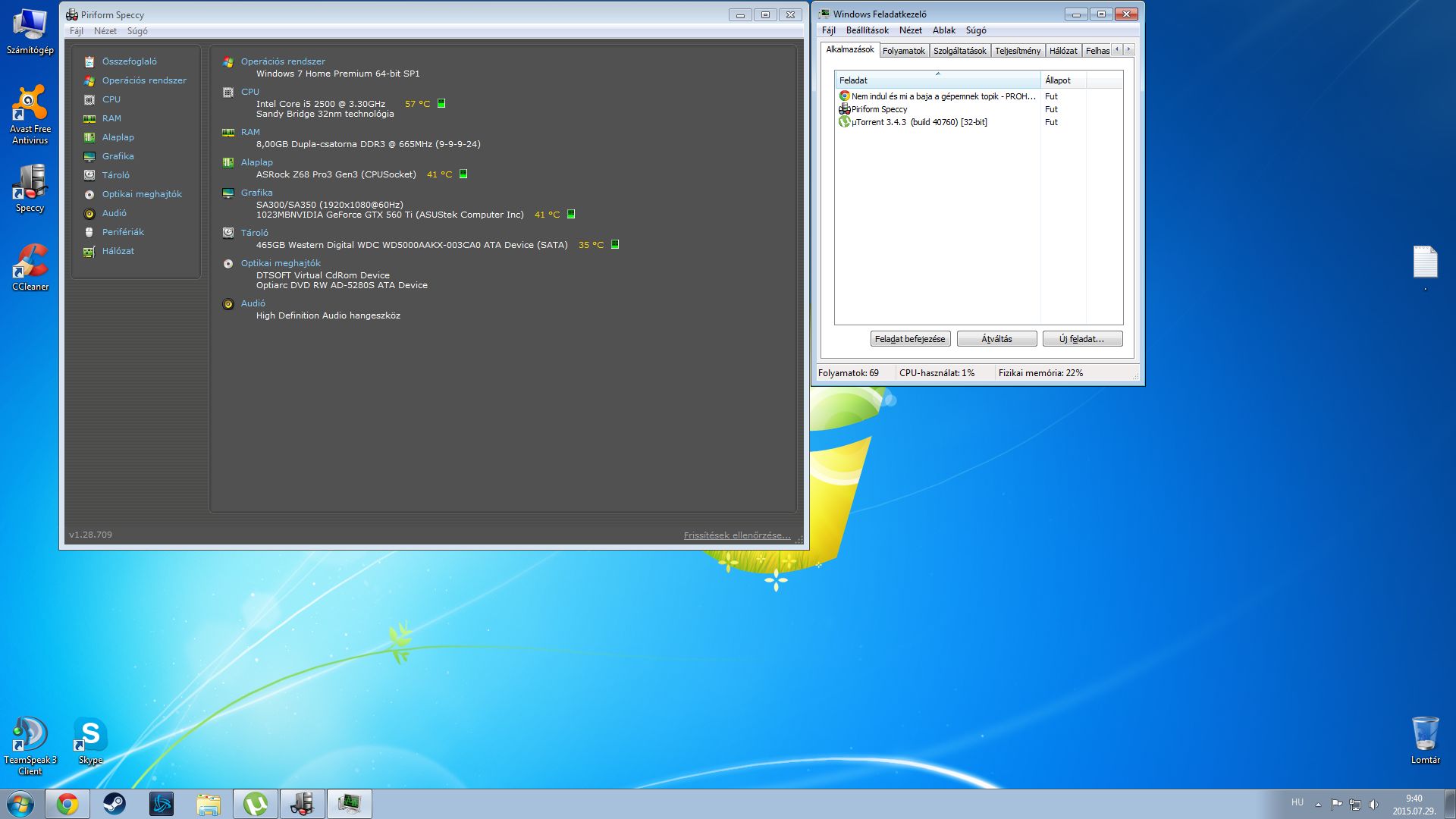Select µTorrent 3.4.3 task row

click(978, 122)
